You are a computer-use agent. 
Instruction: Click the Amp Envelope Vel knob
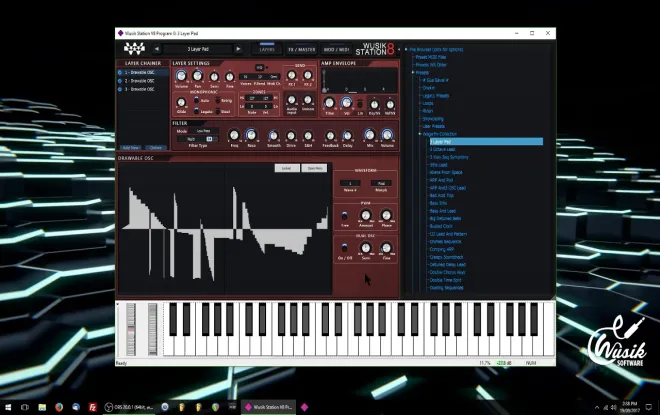click(346, 103)
